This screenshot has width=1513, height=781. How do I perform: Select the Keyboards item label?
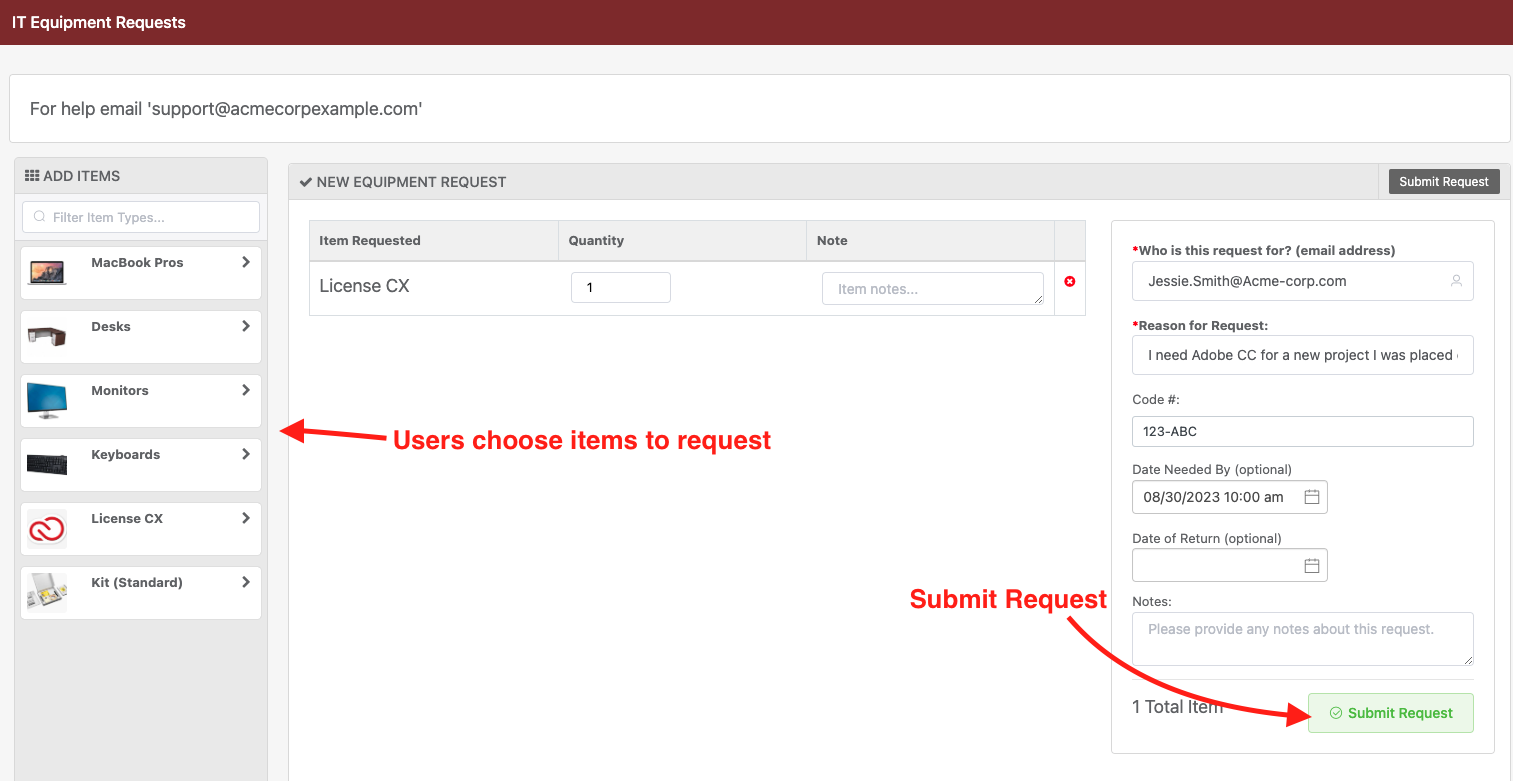click(125, 454)
